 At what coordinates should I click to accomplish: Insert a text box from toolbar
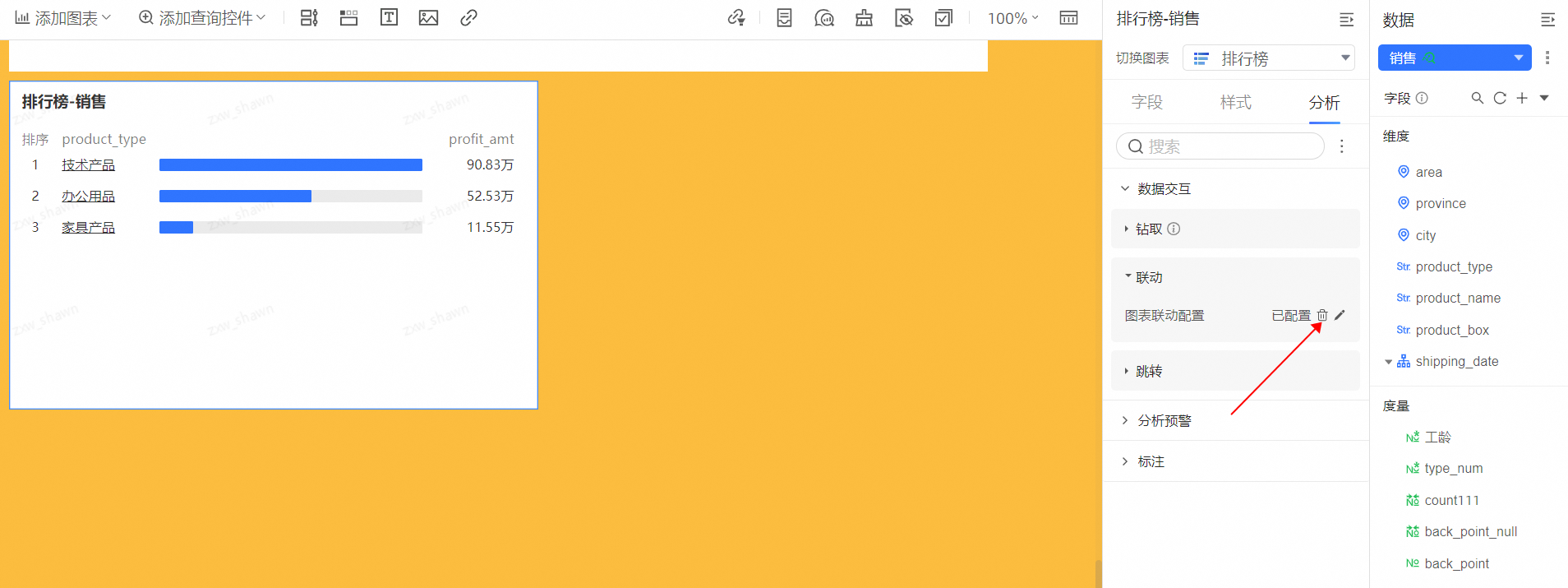(x=389, y=17)
